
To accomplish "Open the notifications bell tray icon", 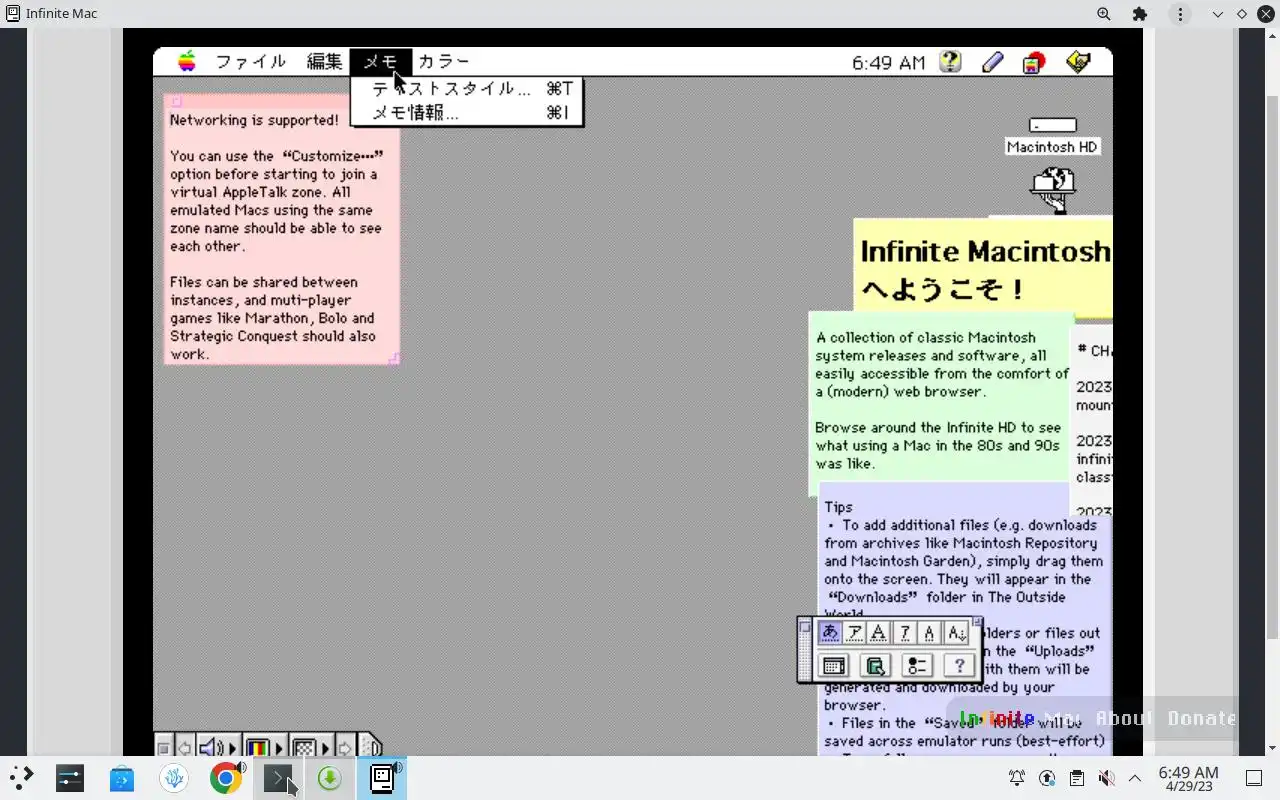I will (x=1017, y=778).
